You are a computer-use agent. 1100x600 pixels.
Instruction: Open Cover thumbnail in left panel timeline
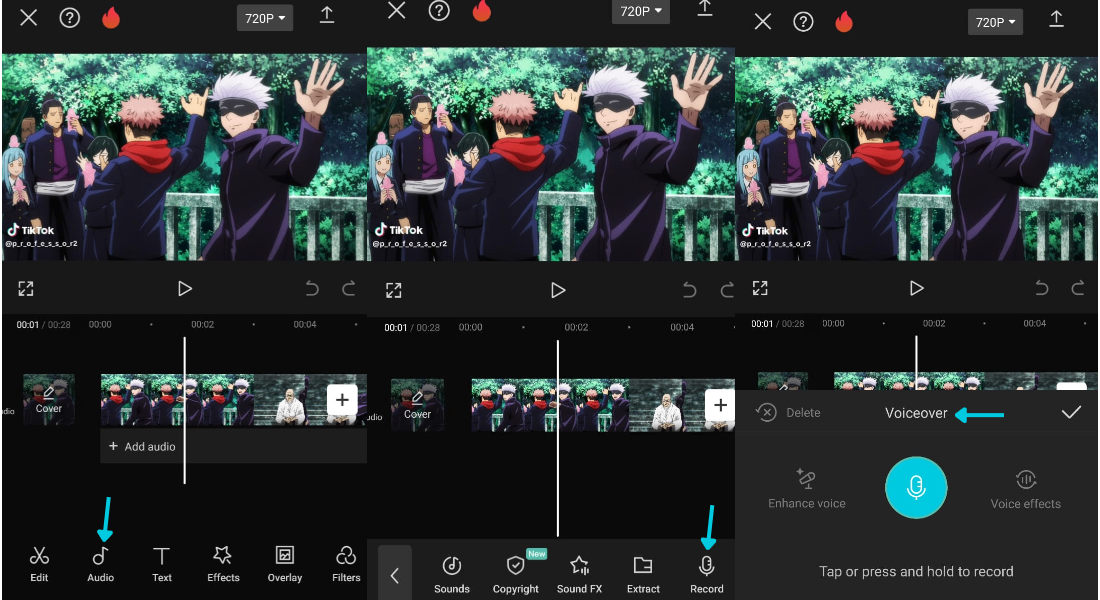pyautogui.click(x=49, y=399)
